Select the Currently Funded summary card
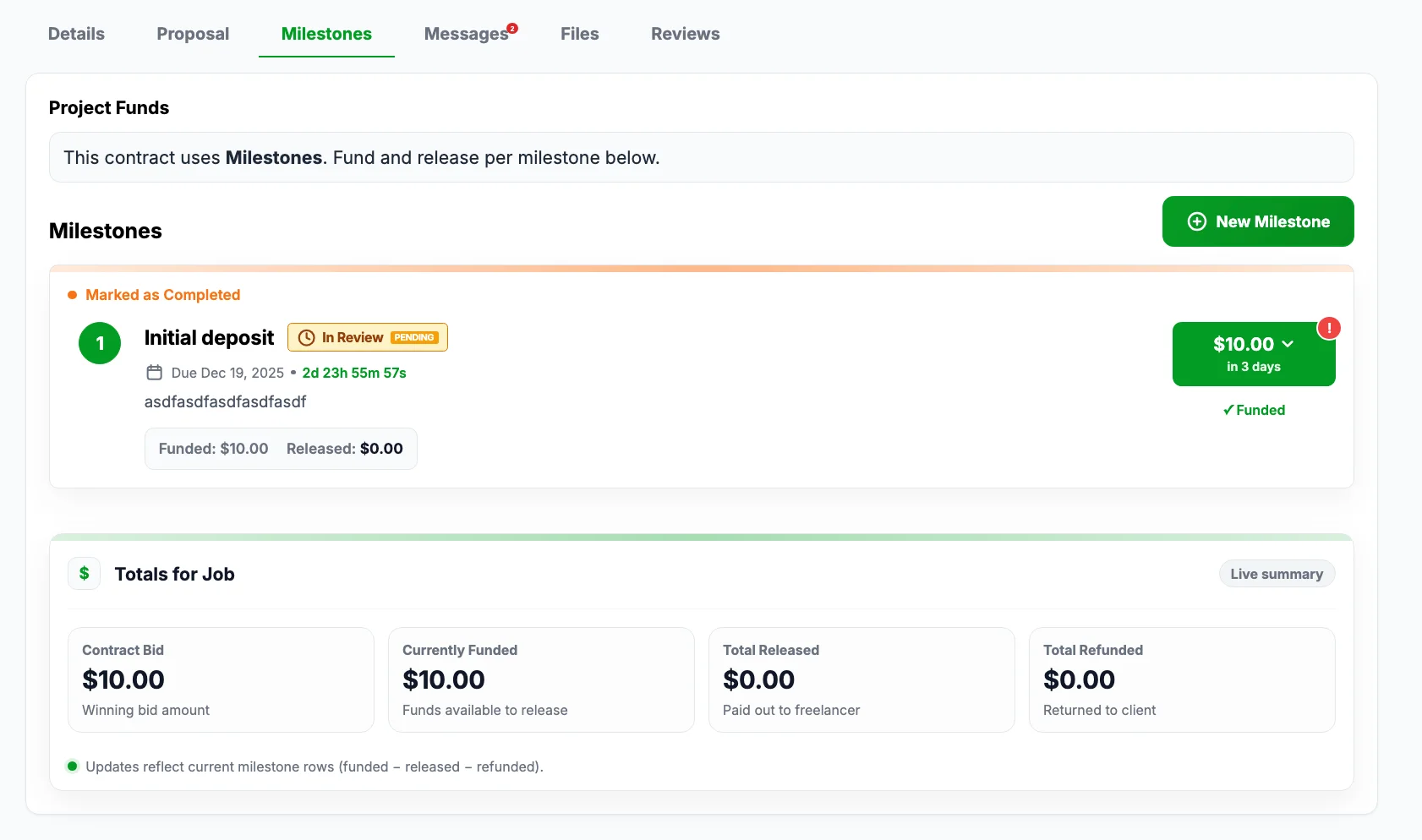This screenshot has width=1422, height=840. tap(541, 679)
